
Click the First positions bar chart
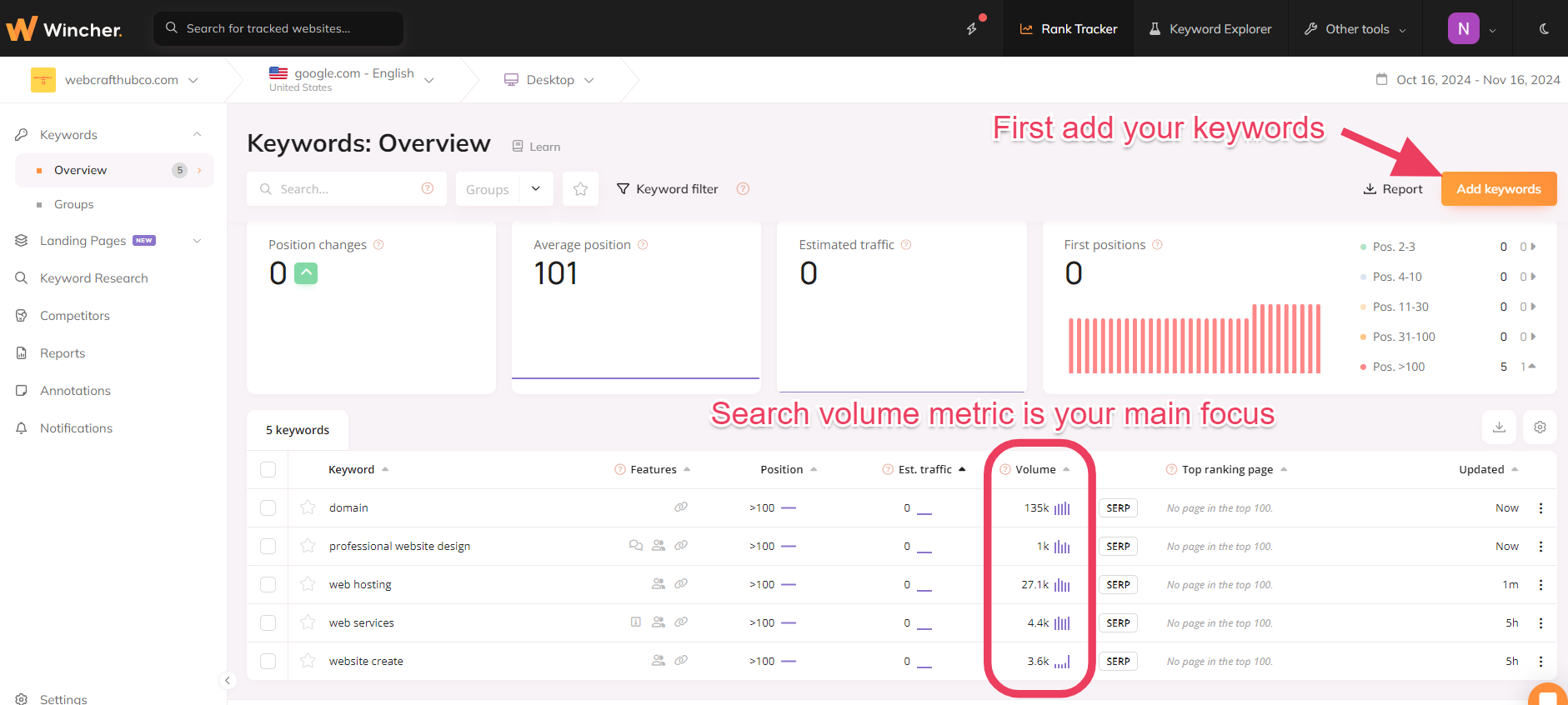[1195, 338]
